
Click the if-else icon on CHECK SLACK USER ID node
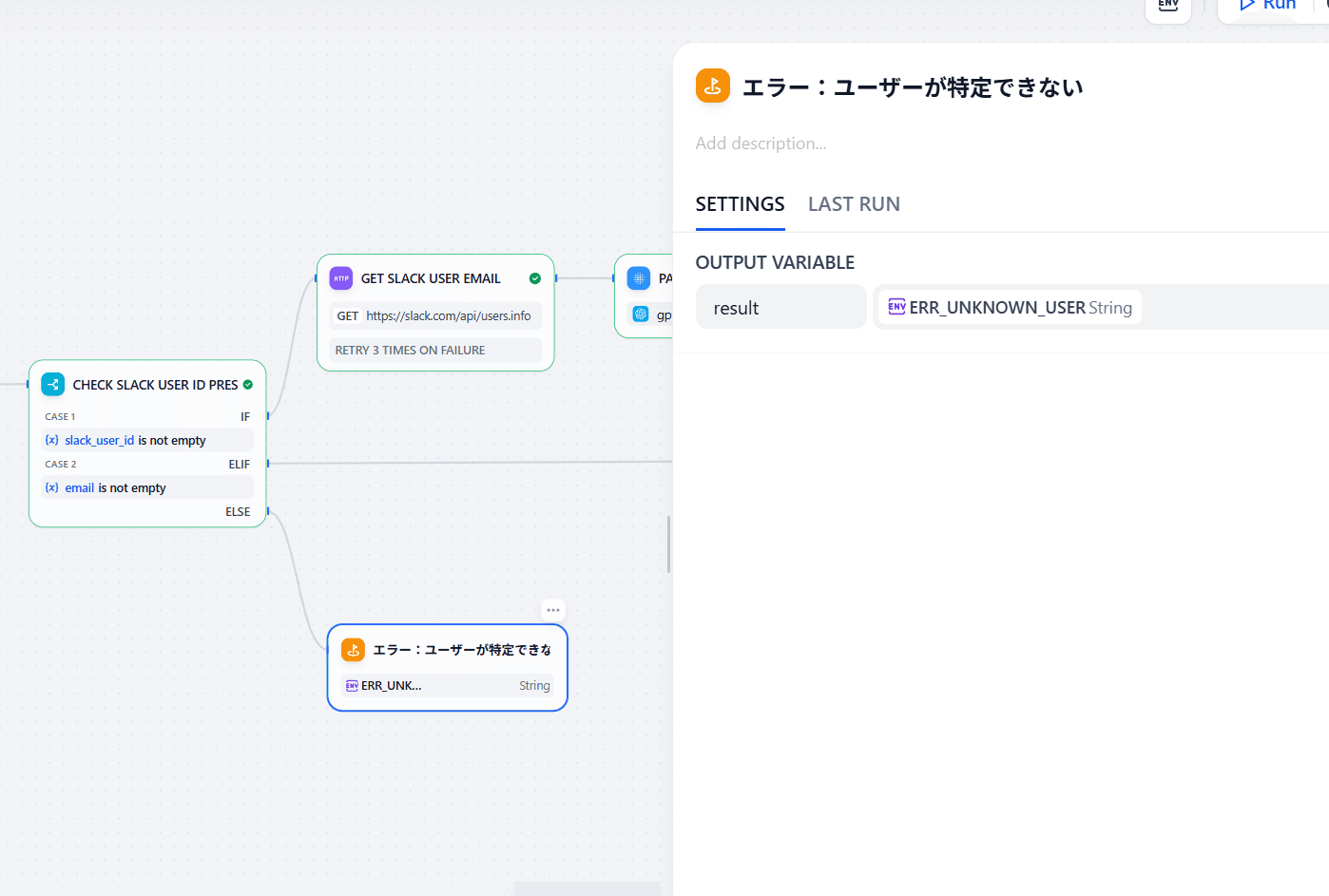click(53, 385)
